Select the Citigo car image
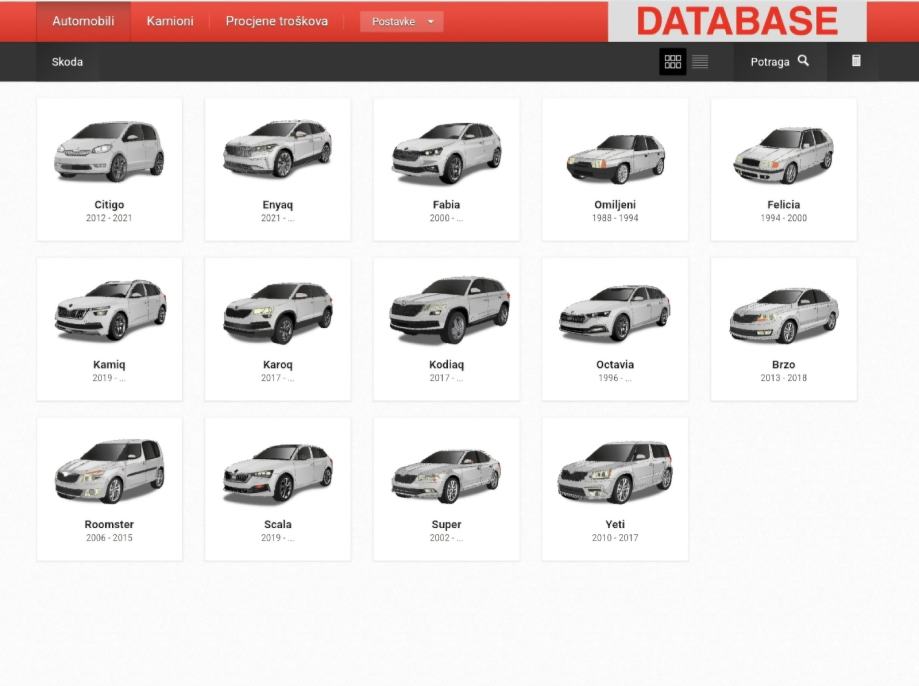919x686 pixels. (110, 151)
